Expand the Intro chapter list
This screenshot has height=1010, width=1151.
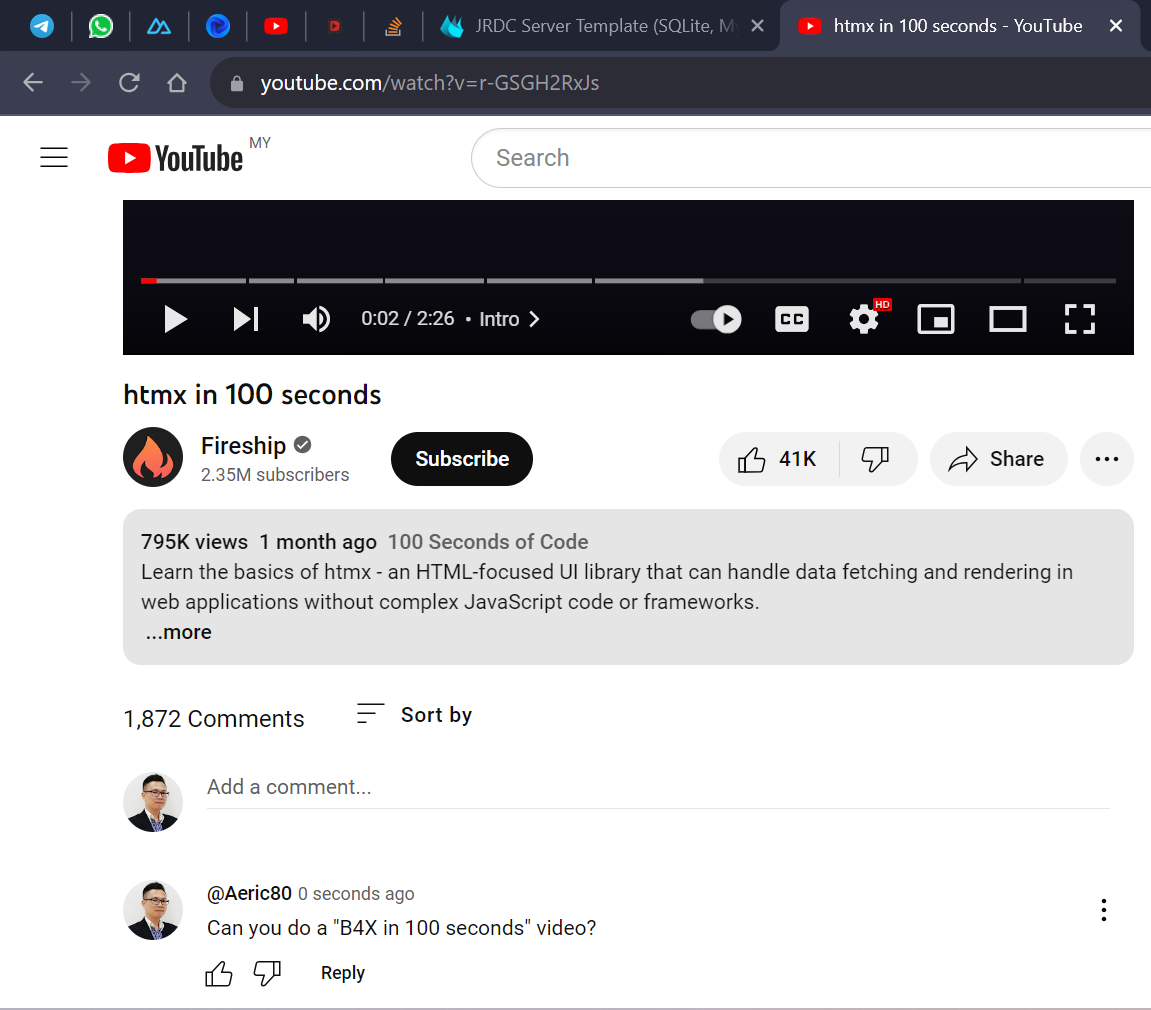[509, 319]
